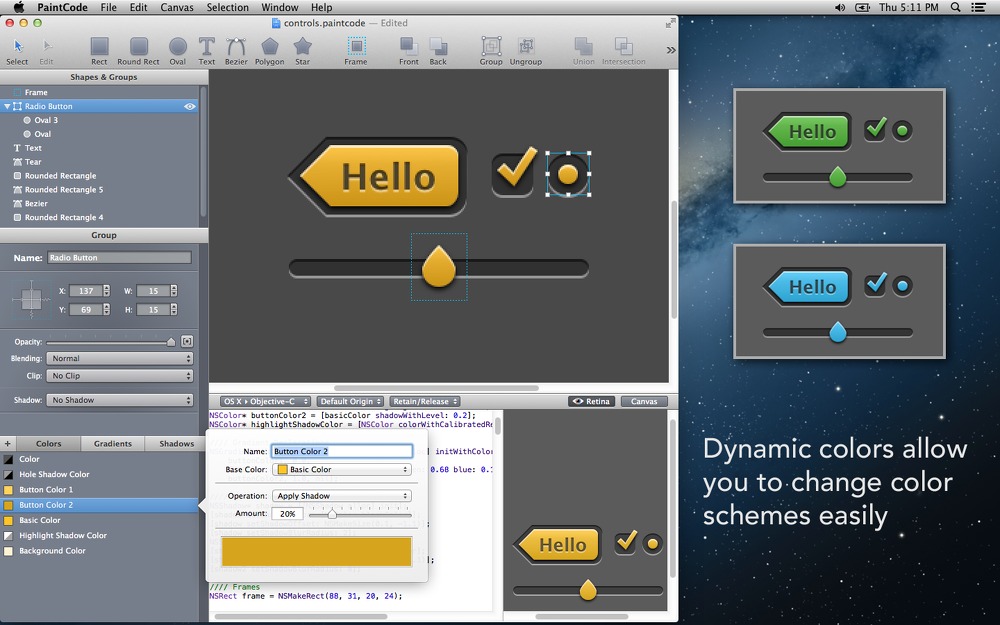1000x625 pixels.
Task: Open the Operation Apply Shadow dropdown
Action: click(342, 496)
